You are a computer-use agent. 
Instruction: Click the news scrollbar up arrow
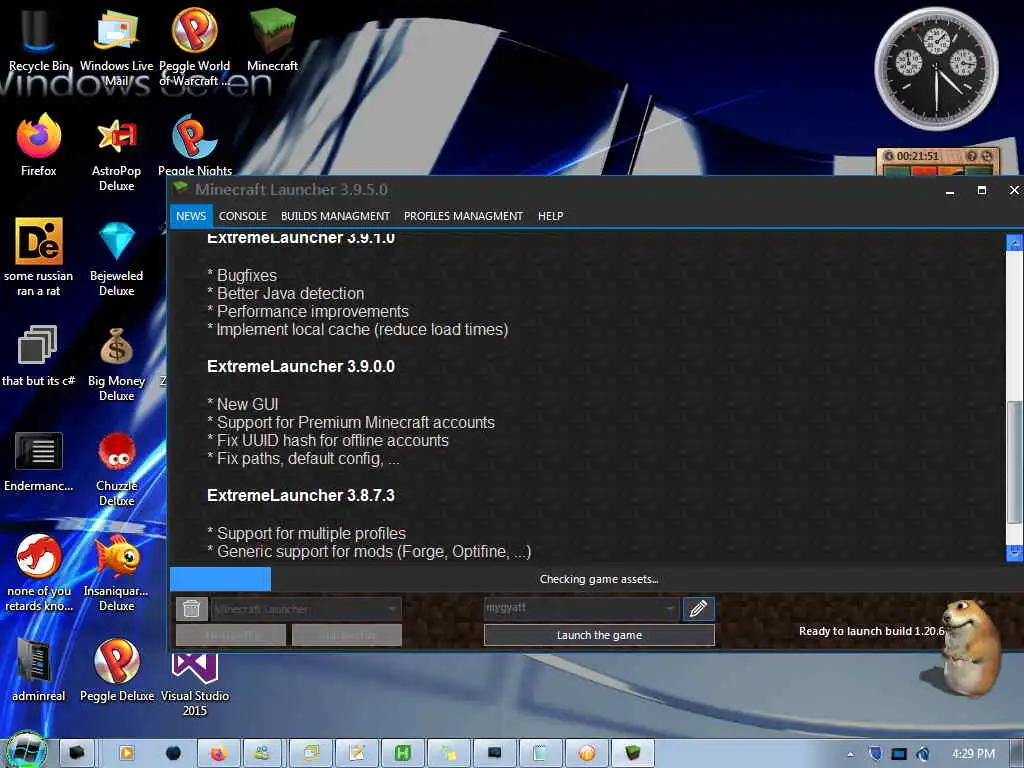tap(1014, 243)
